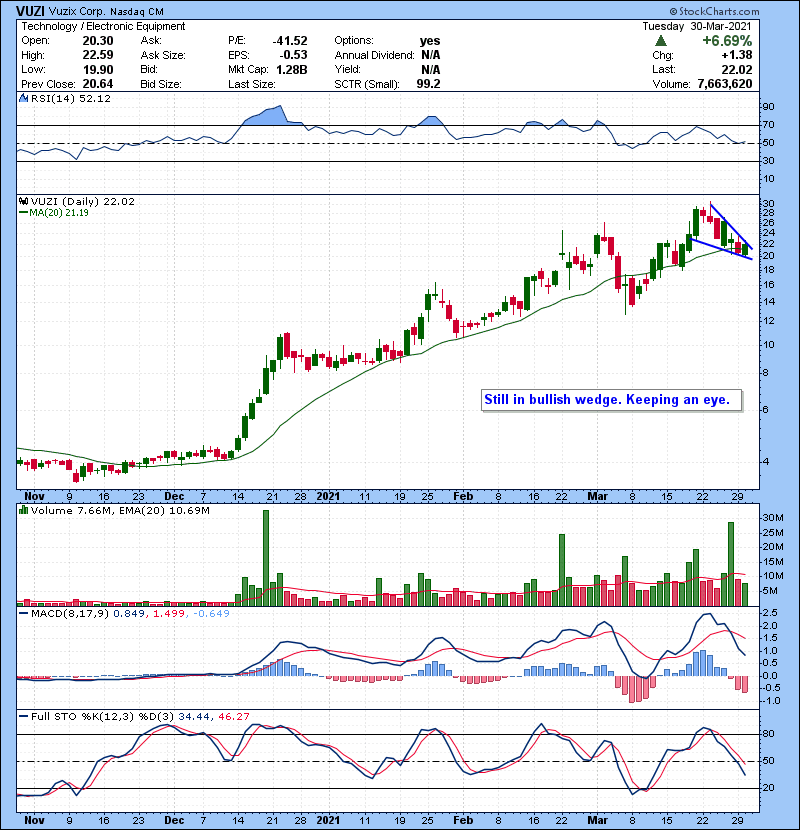
Task: Click the Volume bar chart legend icon
Action: coord(23,510)
